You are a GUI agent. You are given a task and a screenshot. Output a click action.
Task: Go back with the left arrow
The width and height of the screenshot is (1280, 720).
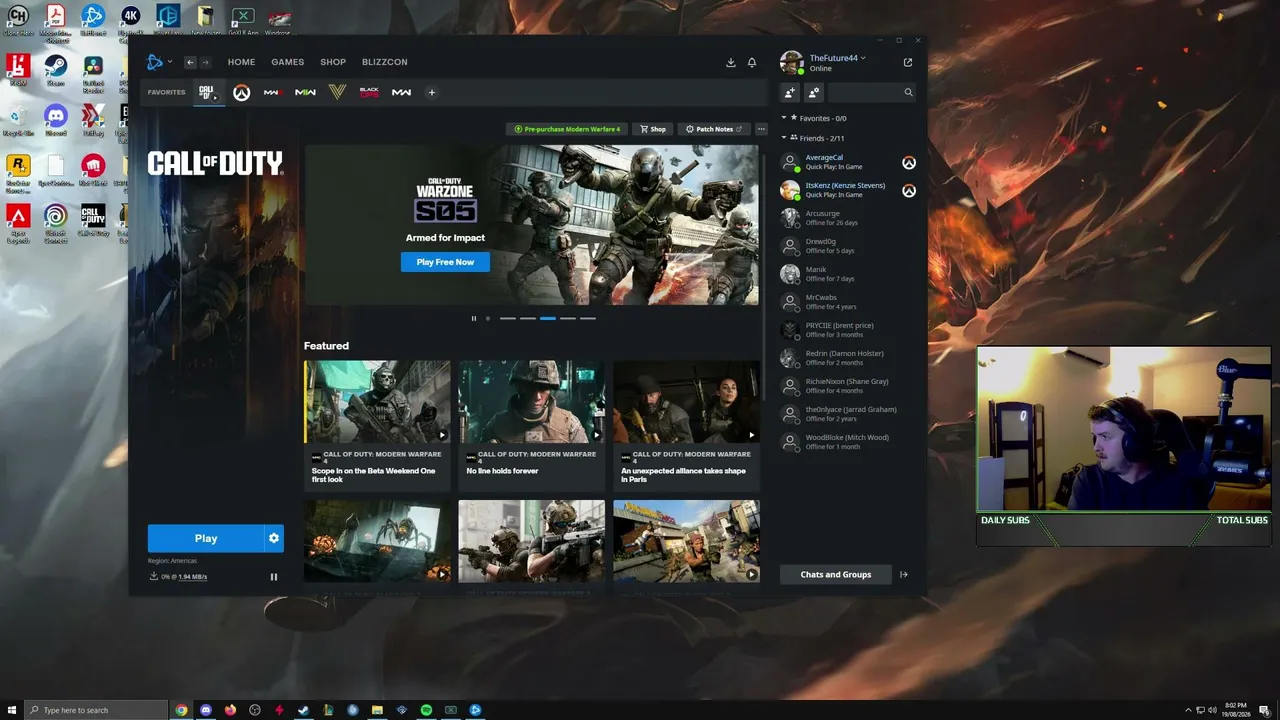pyautogui.click(x=190, y=62)
